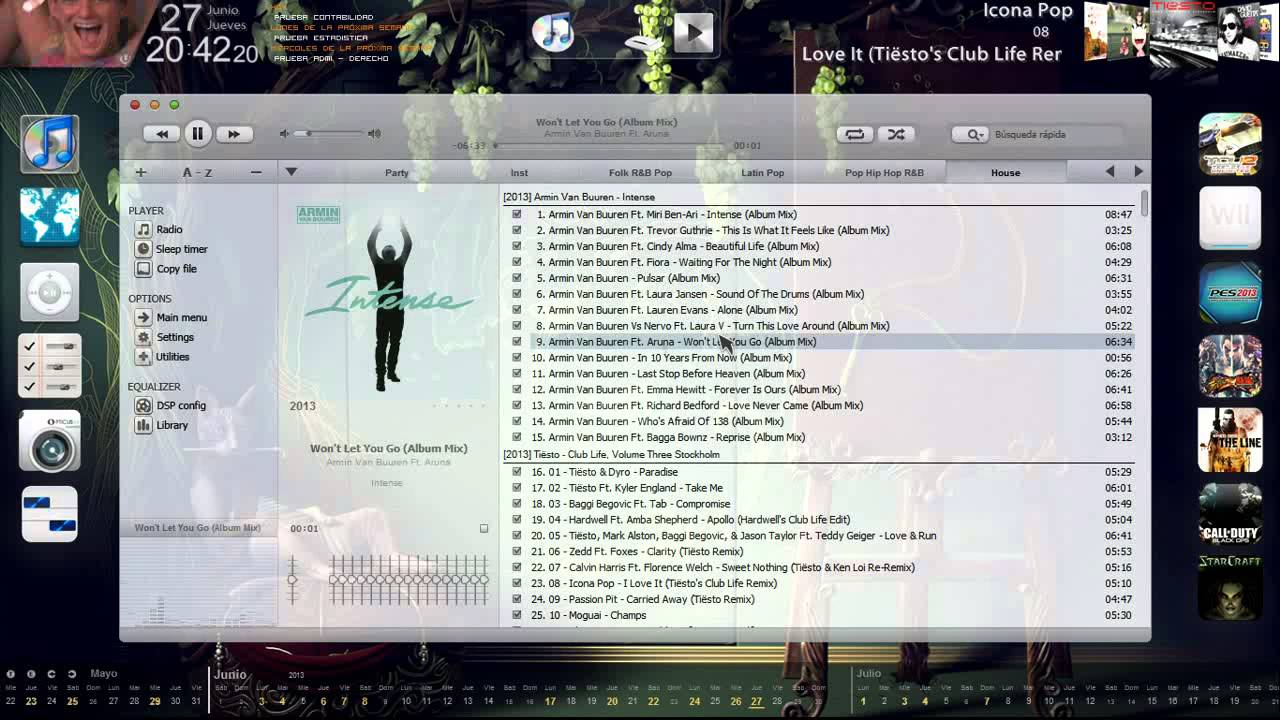
Task: Open Library in Equalizer section
Action: click(162, 425)
